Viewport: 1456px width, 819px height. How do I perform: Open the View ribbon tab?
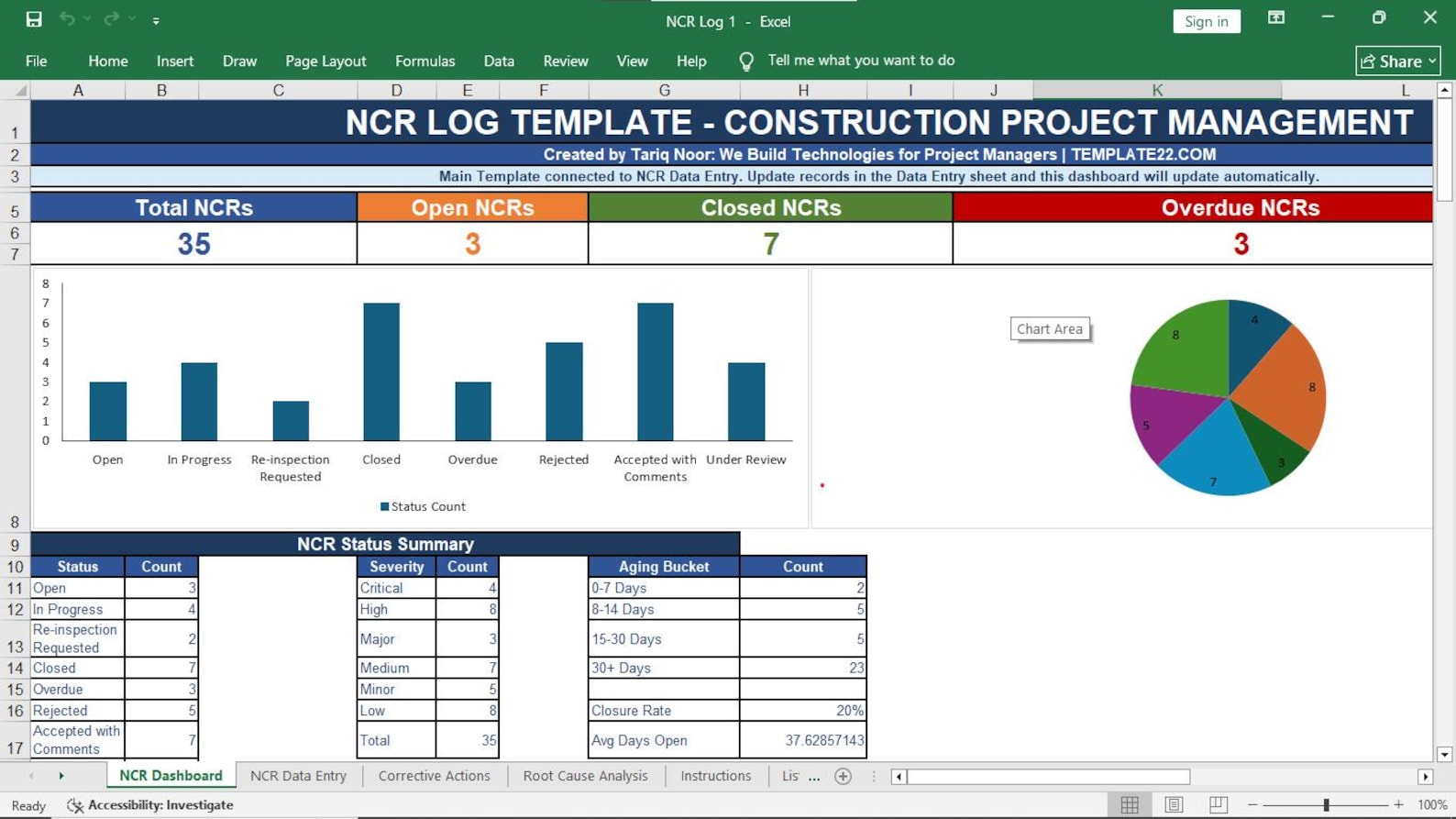(x=632, y=61)
